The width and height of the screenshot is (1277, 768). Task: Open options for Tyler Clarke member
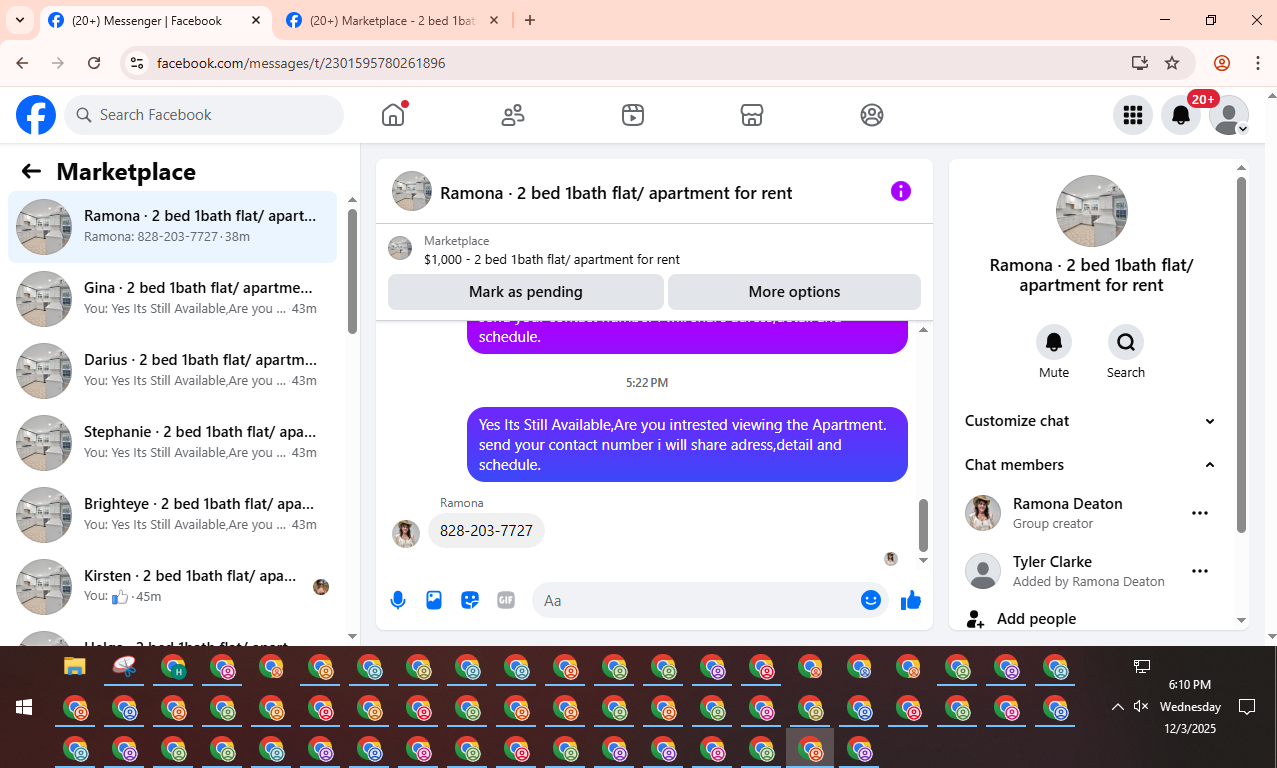tap(1200, 571)
